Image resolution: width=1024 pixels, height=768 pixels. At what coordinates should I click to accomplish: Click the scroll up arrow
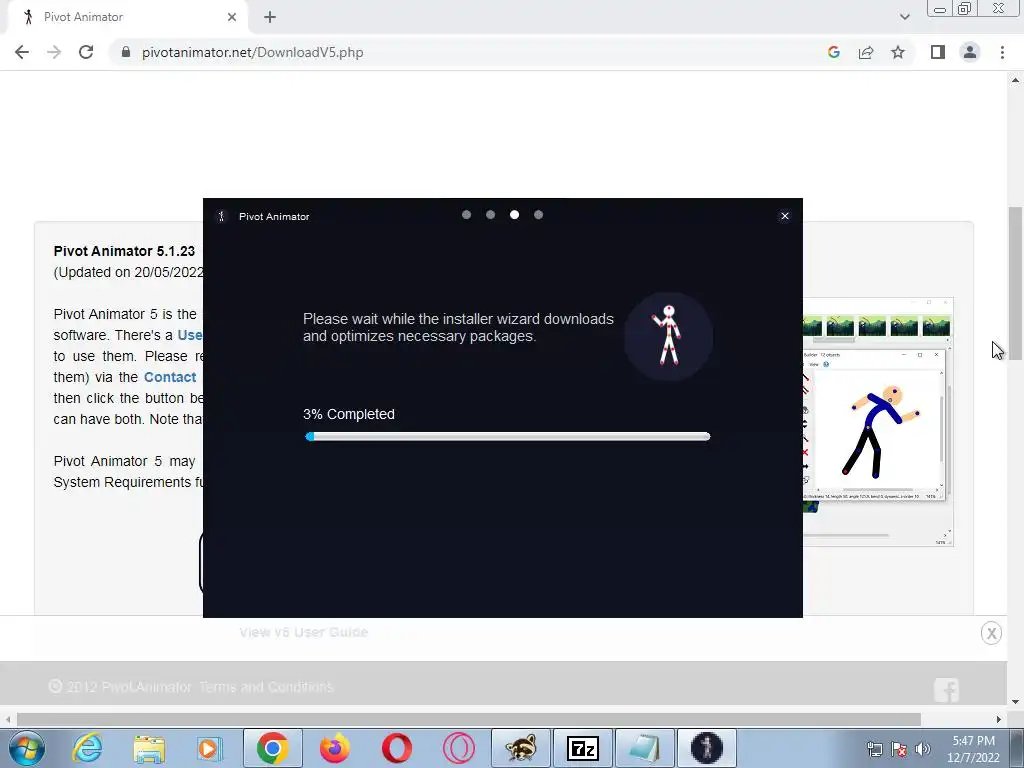(1016, 80)
